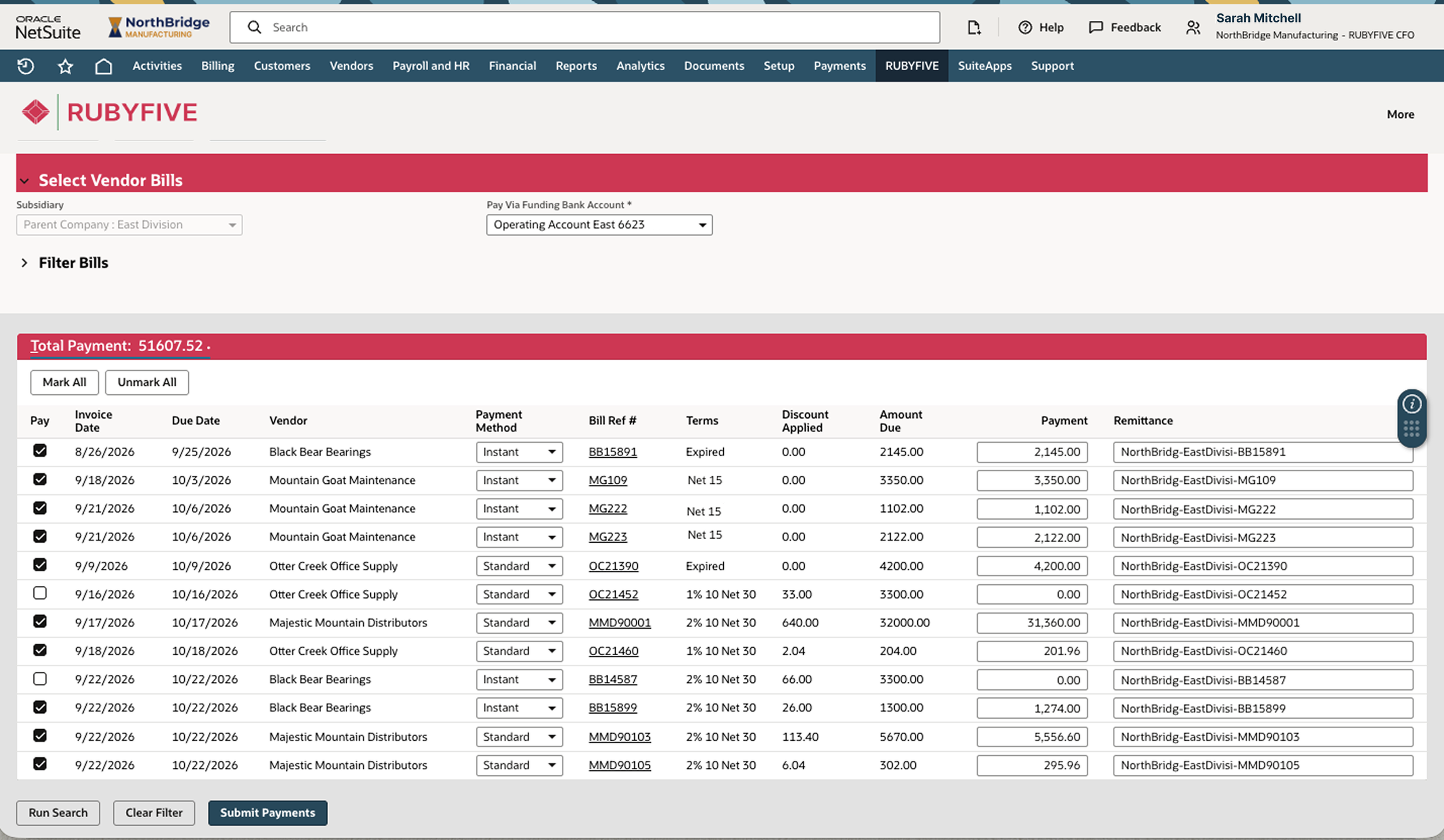The height and width of the screenshot is (840, 1444).
Task: Open payment method dropdown for OC21390
Action: coord(519,566)
